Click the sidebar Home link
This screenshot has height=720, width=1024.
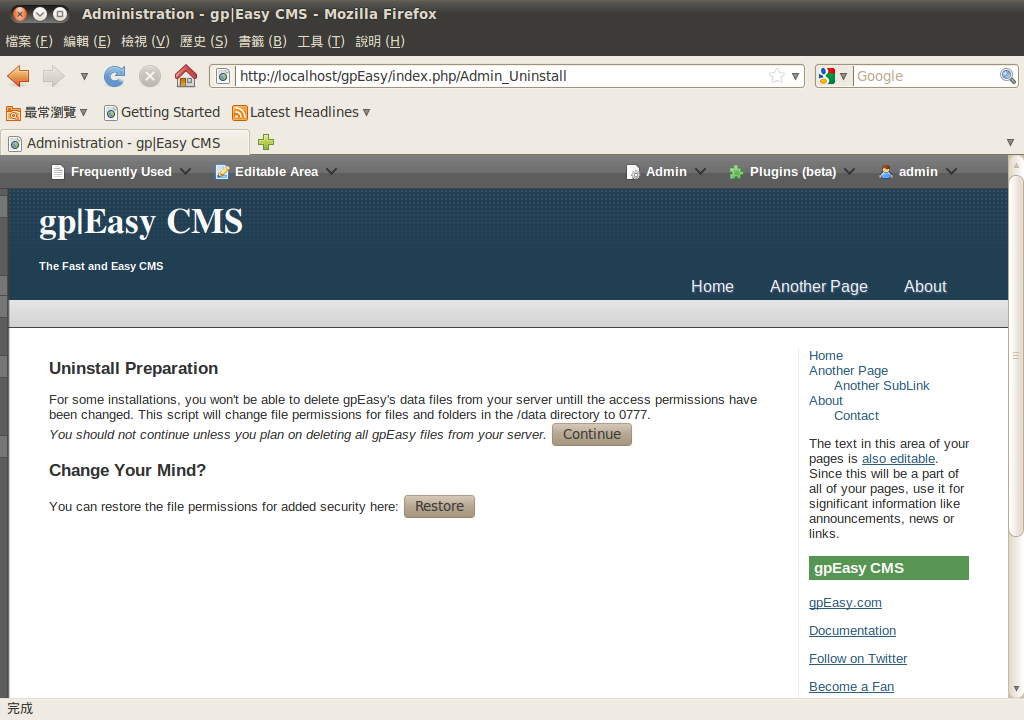click(x=825, y=355)
